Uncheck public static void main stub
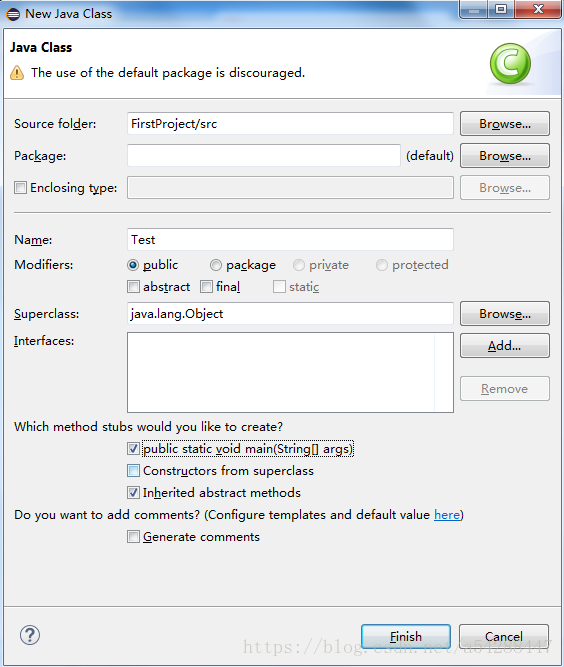Image resolution: width=564 pixels, height=667 pixels. click(x=133, y=449)
